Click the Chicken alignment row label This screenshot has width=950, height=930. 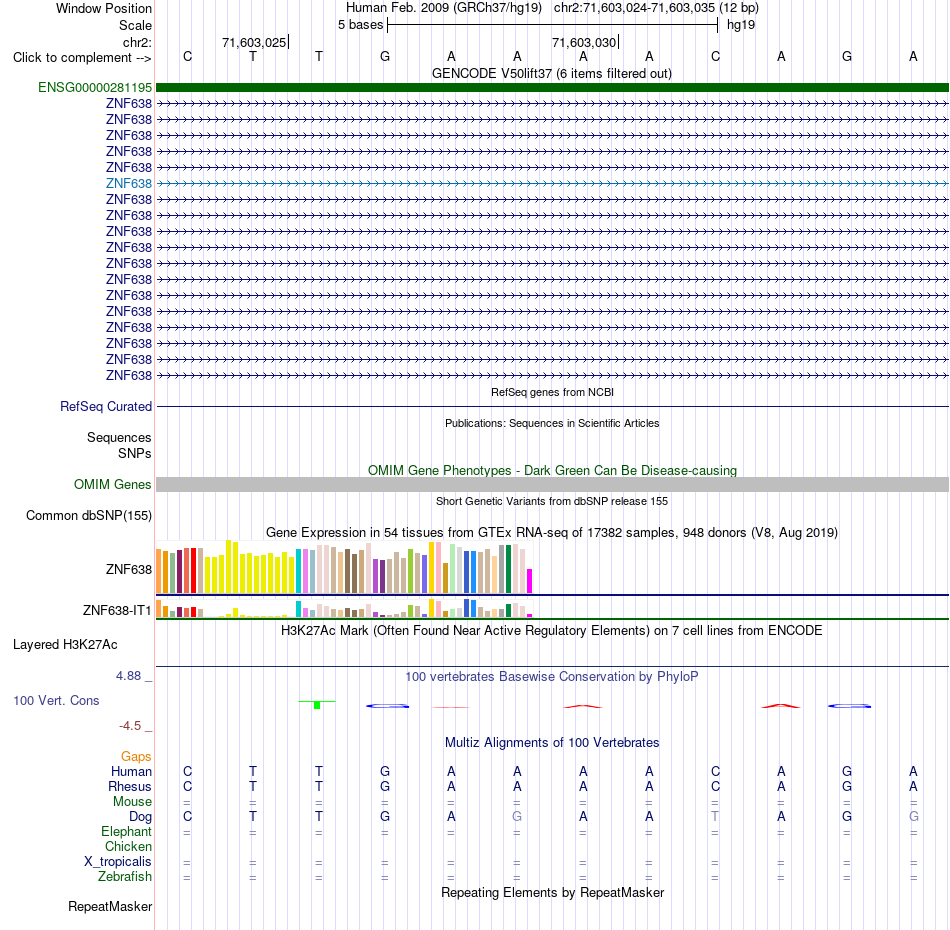[x=128, y=846]
